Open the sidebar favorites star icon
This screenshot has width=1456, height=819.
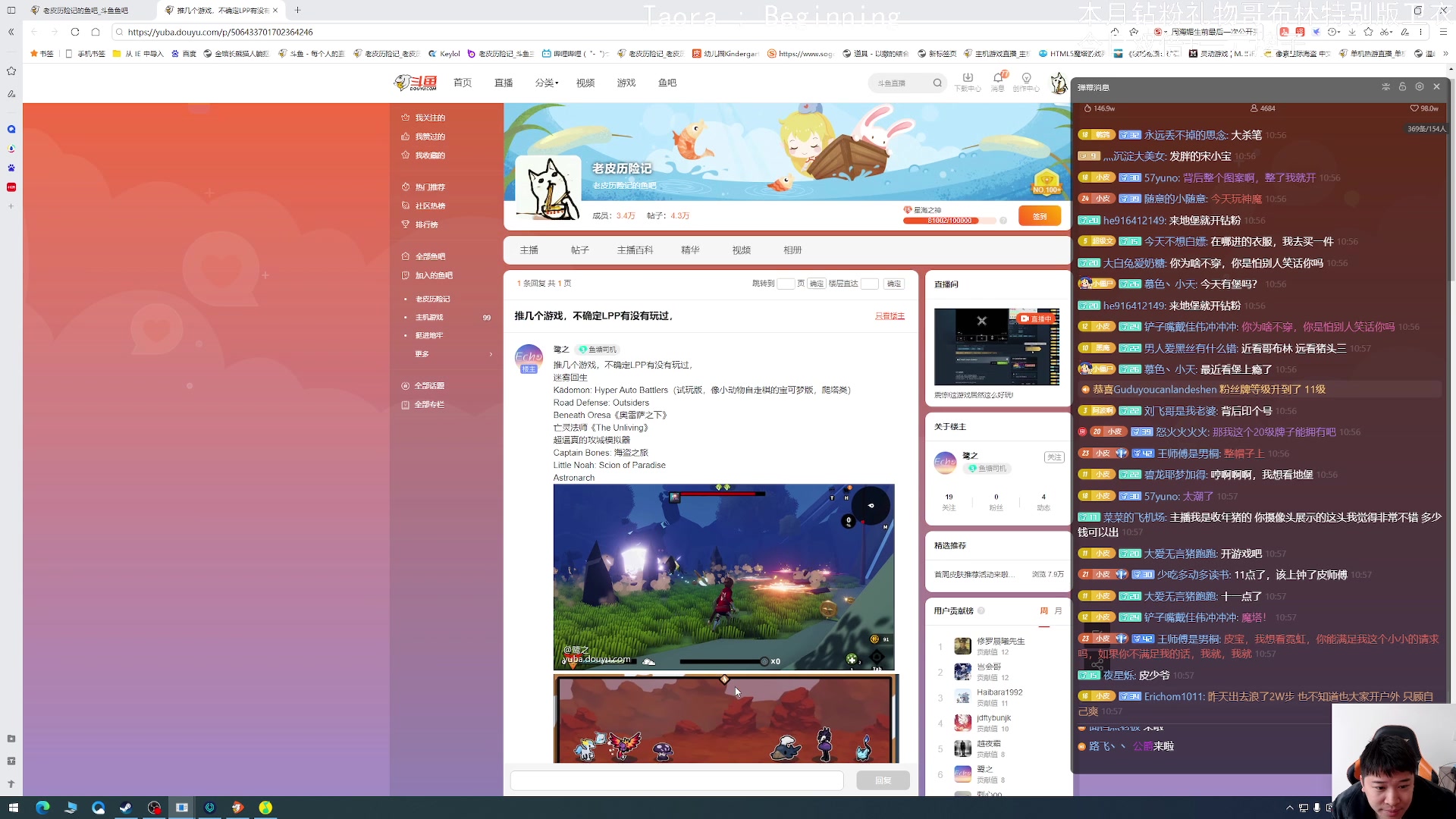11,71
